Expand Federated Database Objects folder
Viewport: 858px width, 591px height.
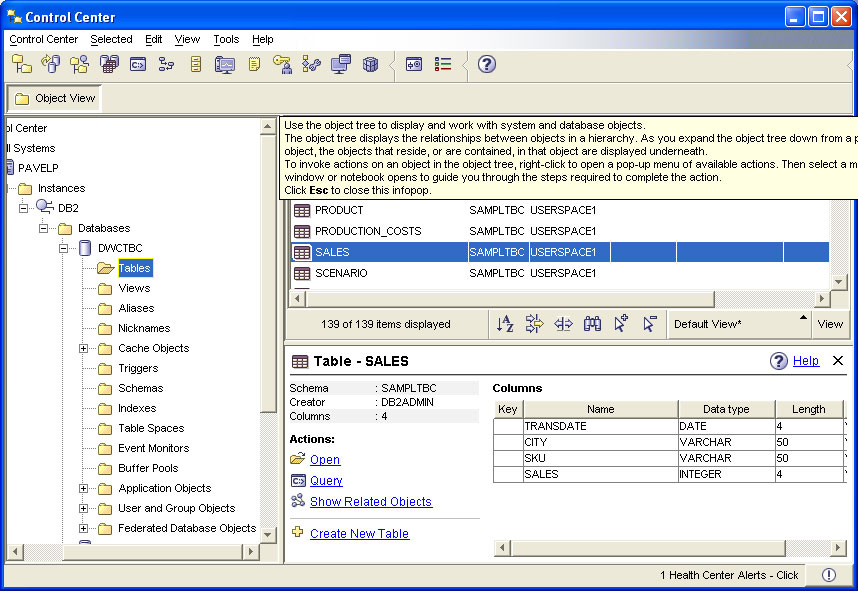coord(83,528)
